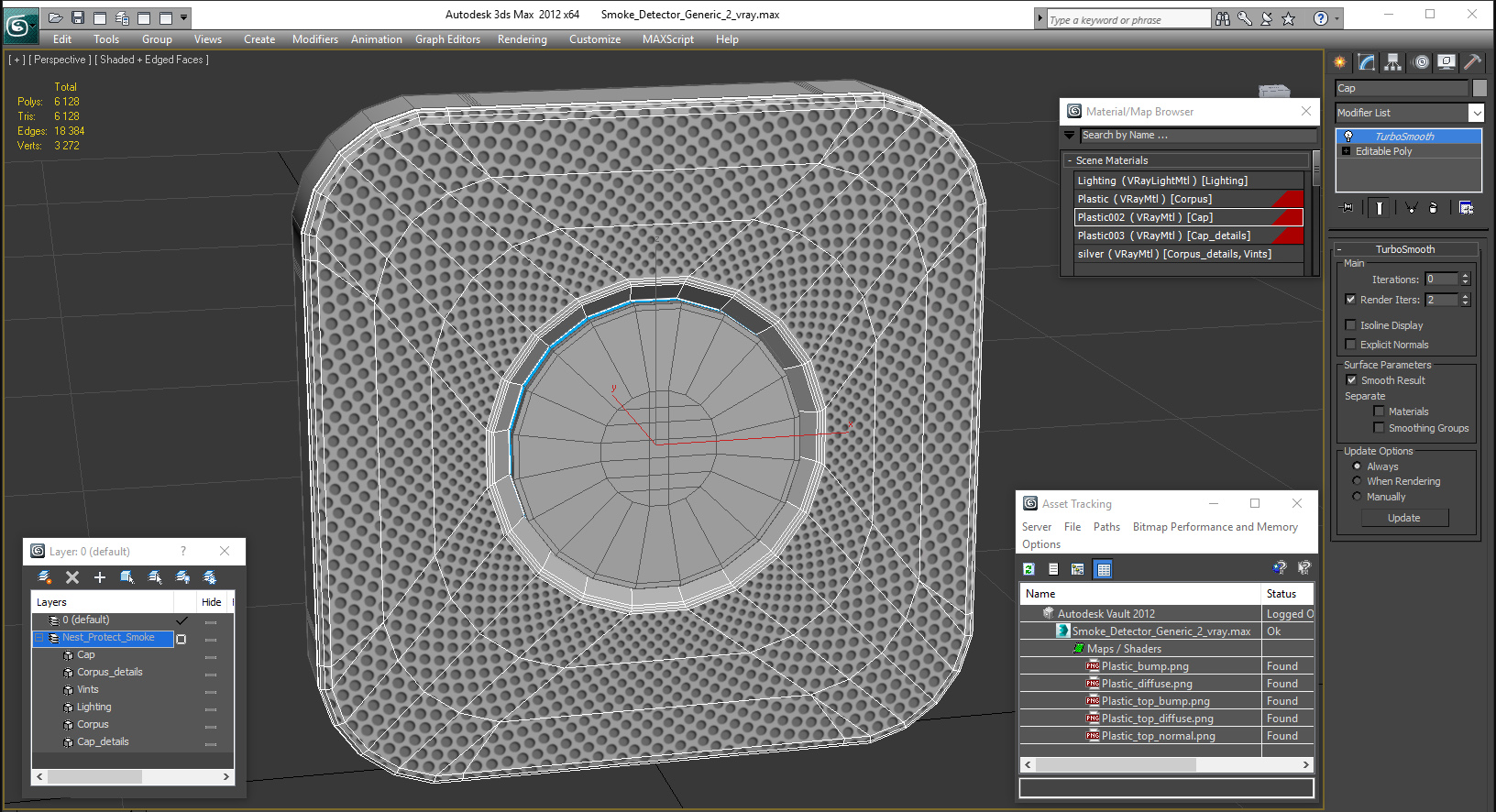Click Select Highlighted Objects and Layers icon

[x=127, y=577]
